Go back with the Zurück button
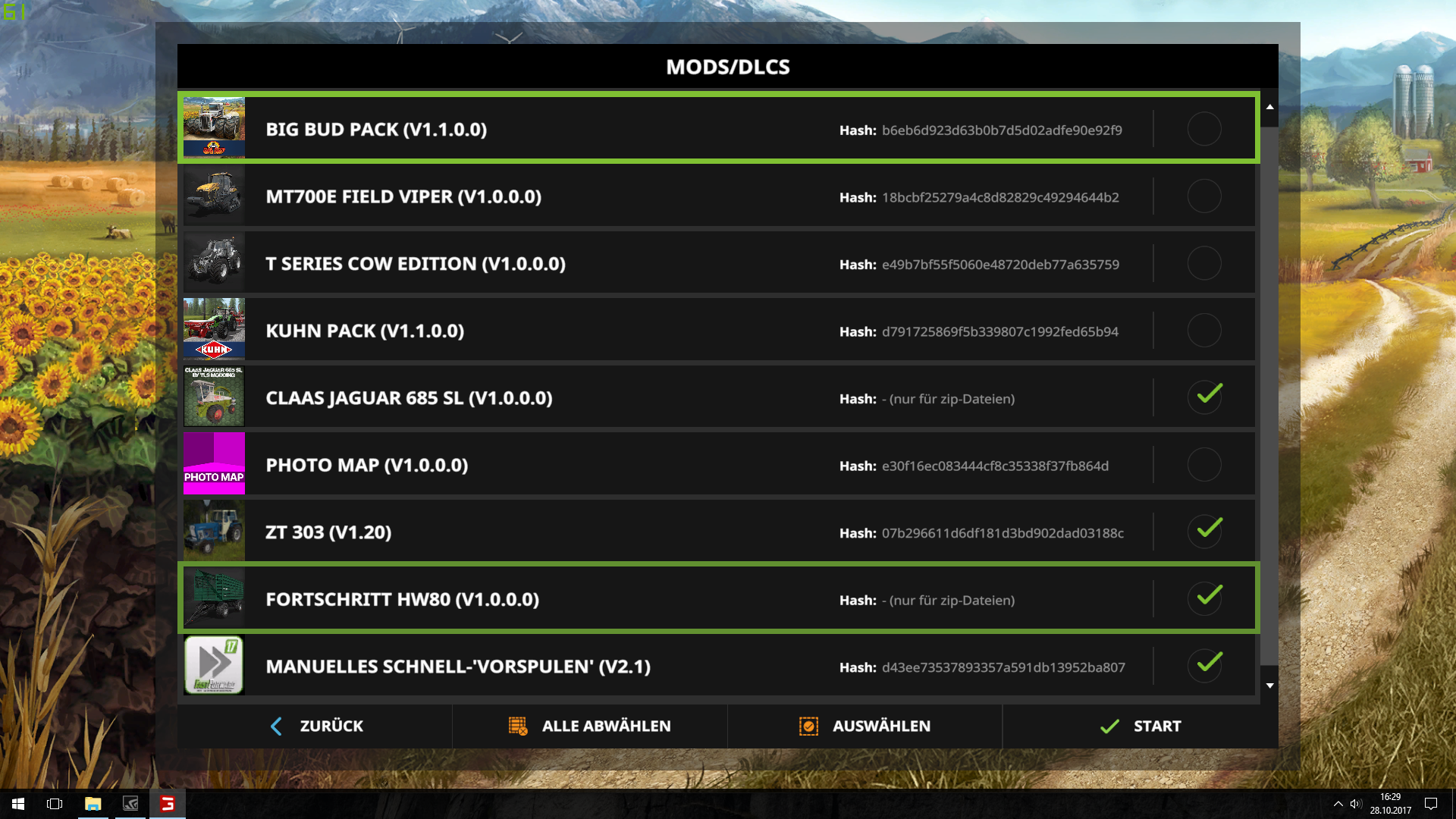The height and width of the screenshot is (819, 1456). 316,726
